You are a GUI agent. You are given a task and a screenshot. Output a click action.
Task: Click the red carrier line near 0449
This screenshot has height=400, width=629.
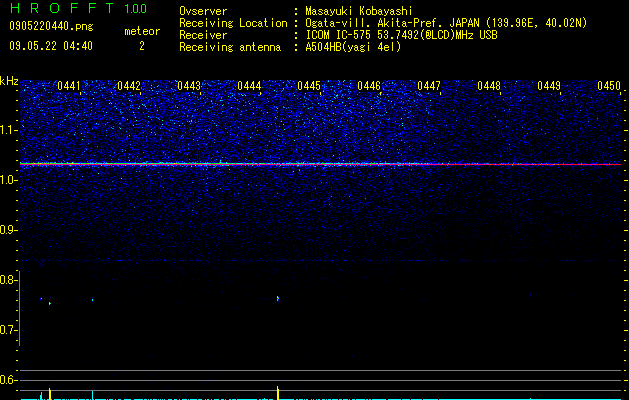tap(549, 164)
